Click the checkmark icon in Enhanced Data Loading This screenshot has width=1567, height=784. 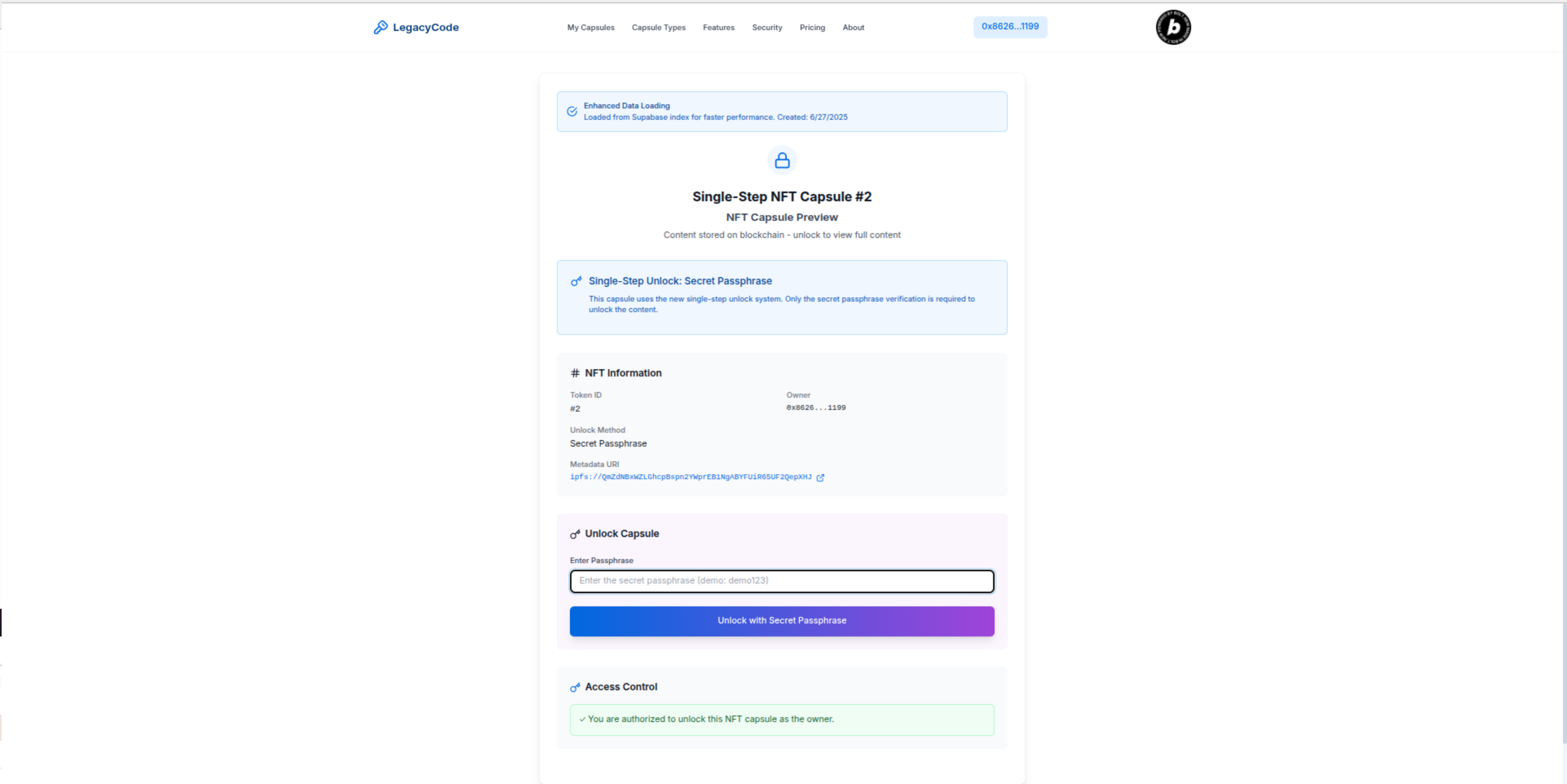[572, 111]
